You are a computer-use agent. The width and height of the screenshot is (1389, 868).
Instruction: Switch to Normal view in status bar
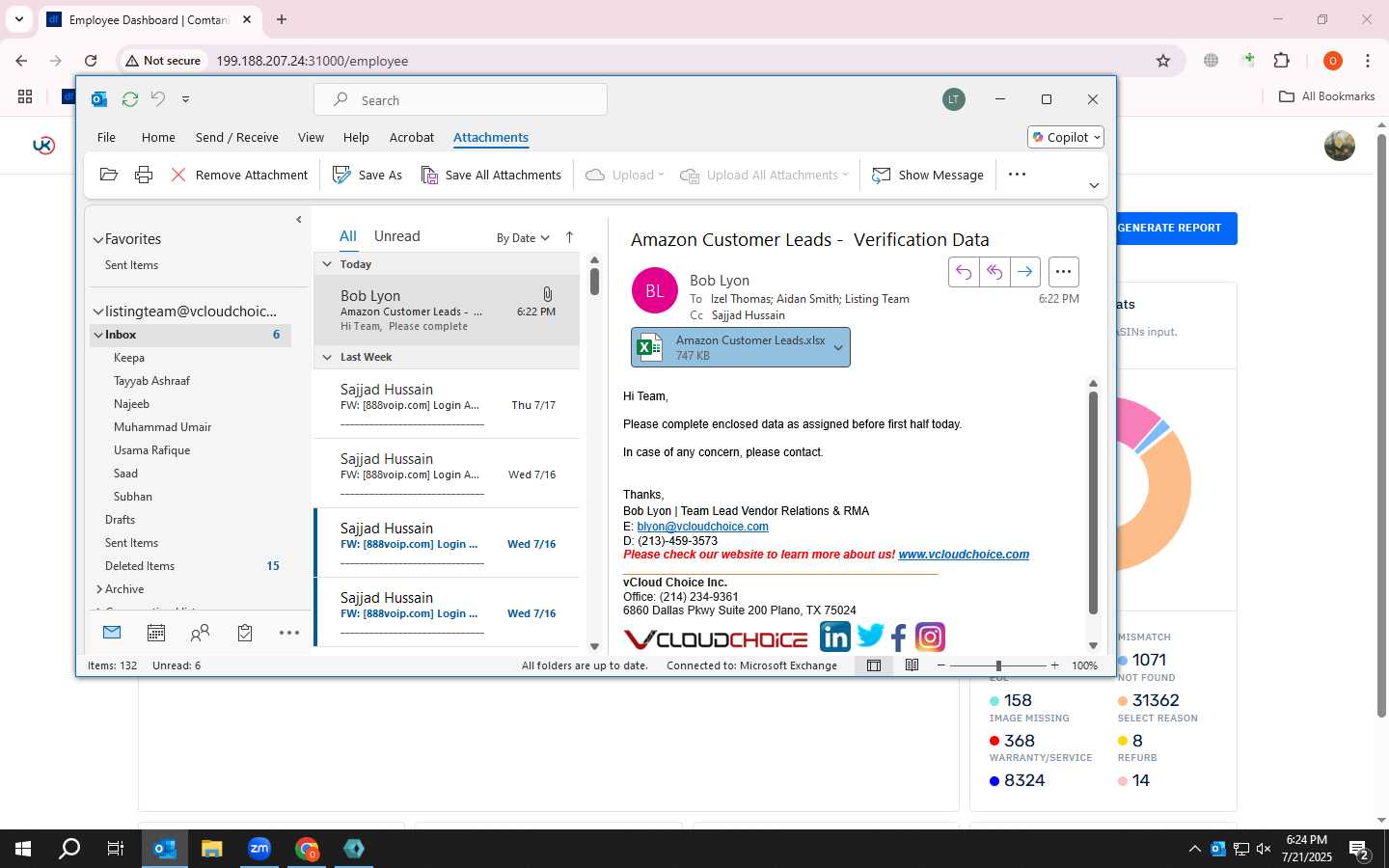(x=874, y=665)
